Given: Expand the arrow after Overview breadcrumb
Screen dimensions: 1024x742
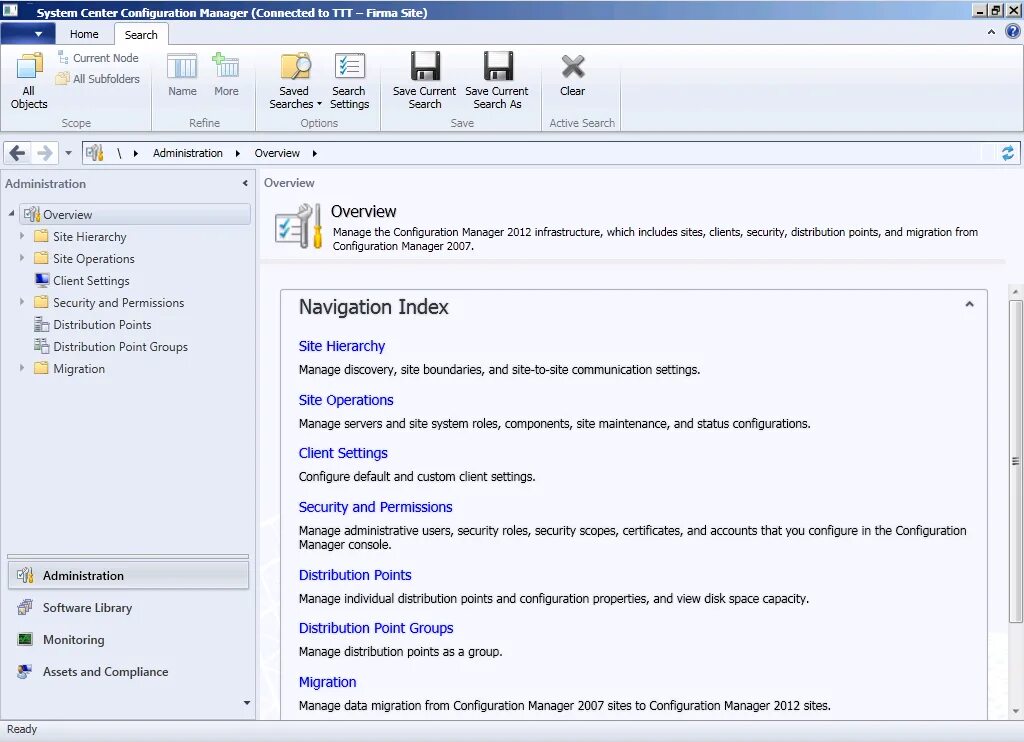Looking at the screenshot, I should (315, 153).
